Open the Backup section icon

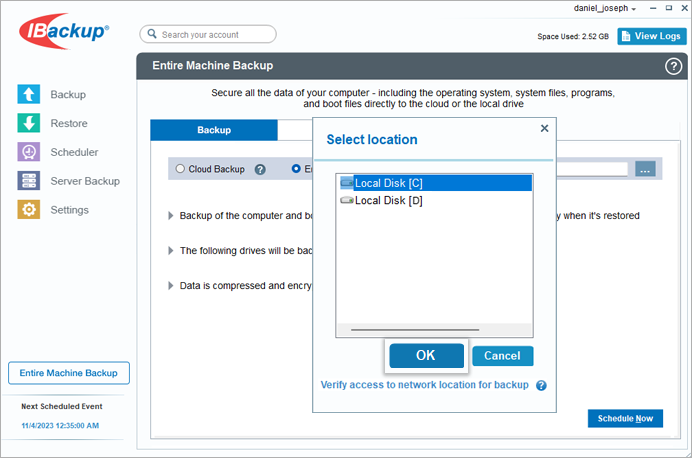29,94
